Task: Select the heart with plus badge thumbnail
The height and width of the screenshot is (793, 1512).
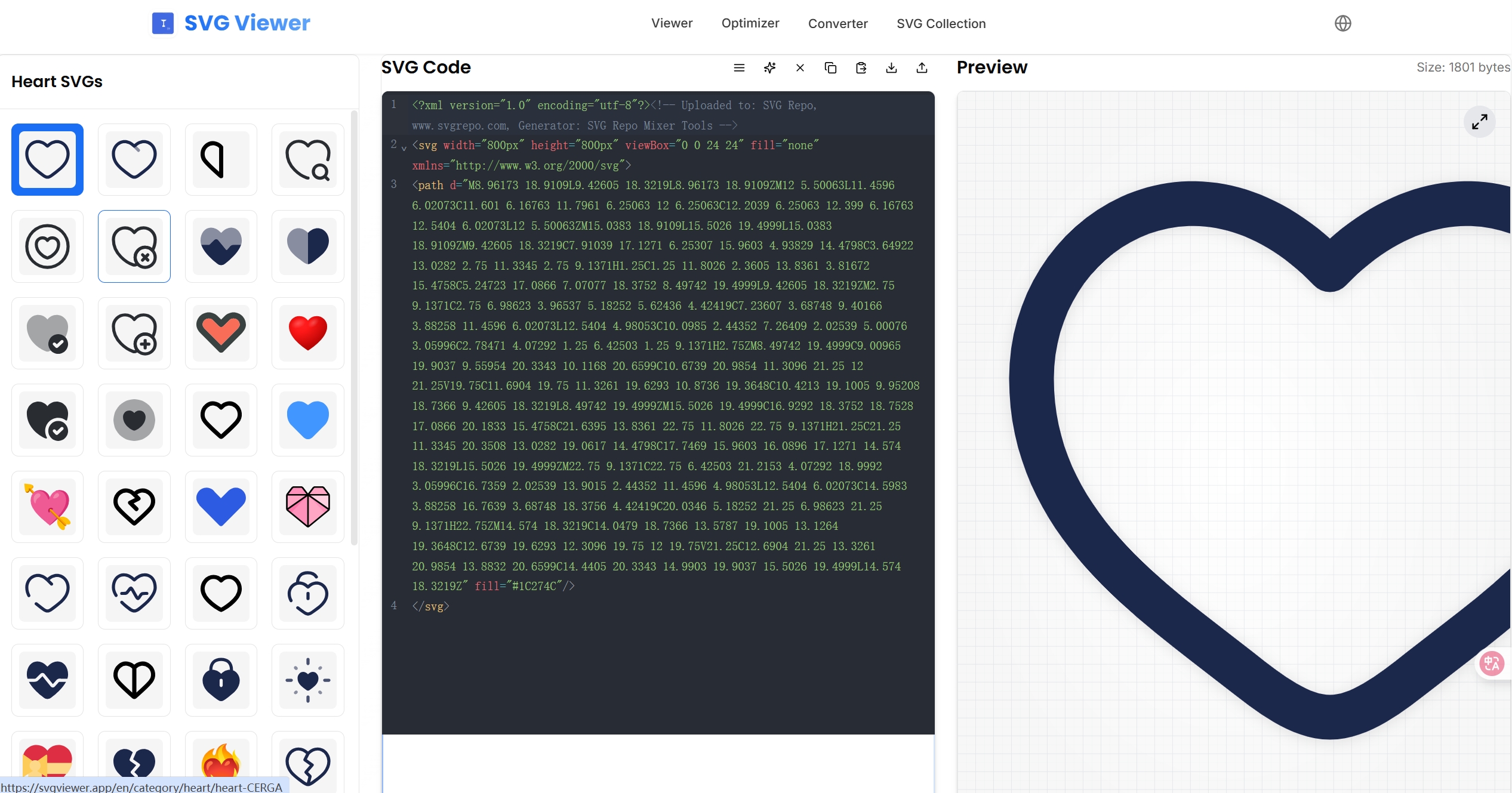Action: 134,333
